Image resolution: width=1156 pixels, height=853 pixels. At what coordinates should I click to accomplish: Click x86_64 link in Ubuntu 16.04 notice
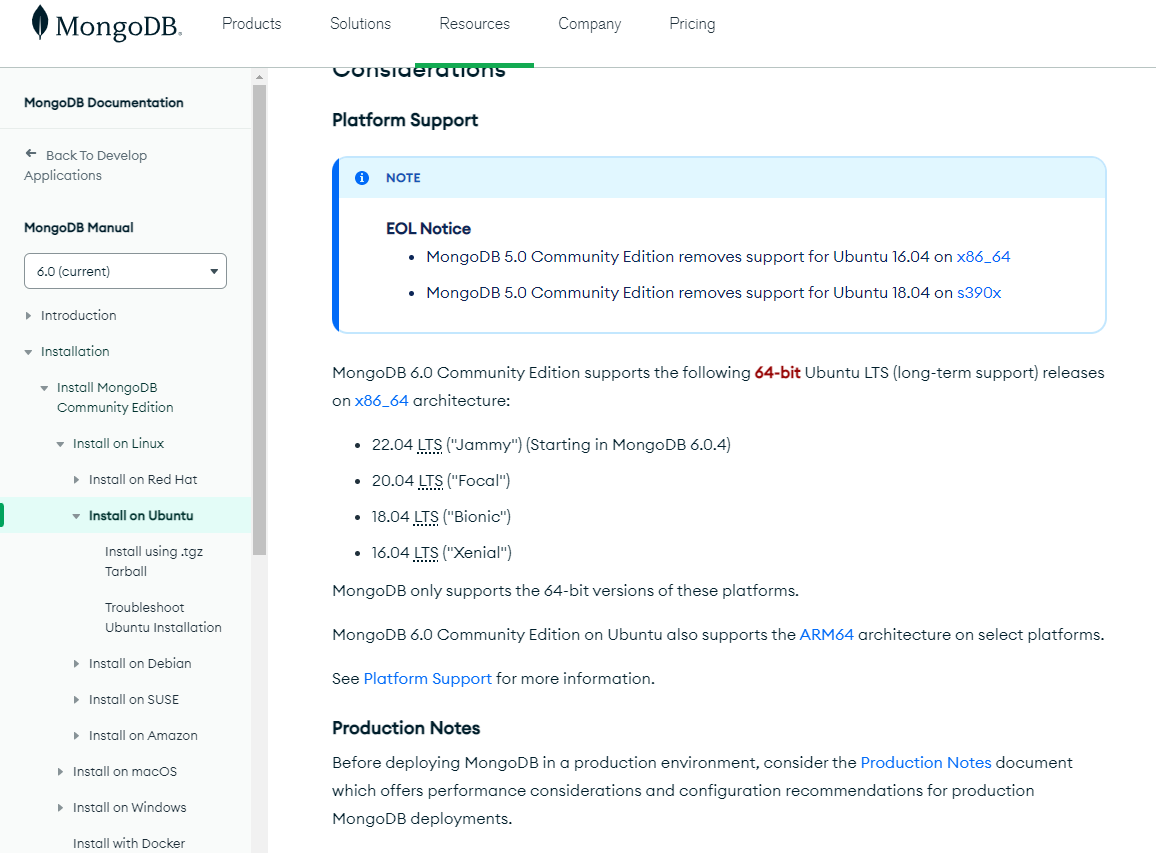tap(983, 257)
